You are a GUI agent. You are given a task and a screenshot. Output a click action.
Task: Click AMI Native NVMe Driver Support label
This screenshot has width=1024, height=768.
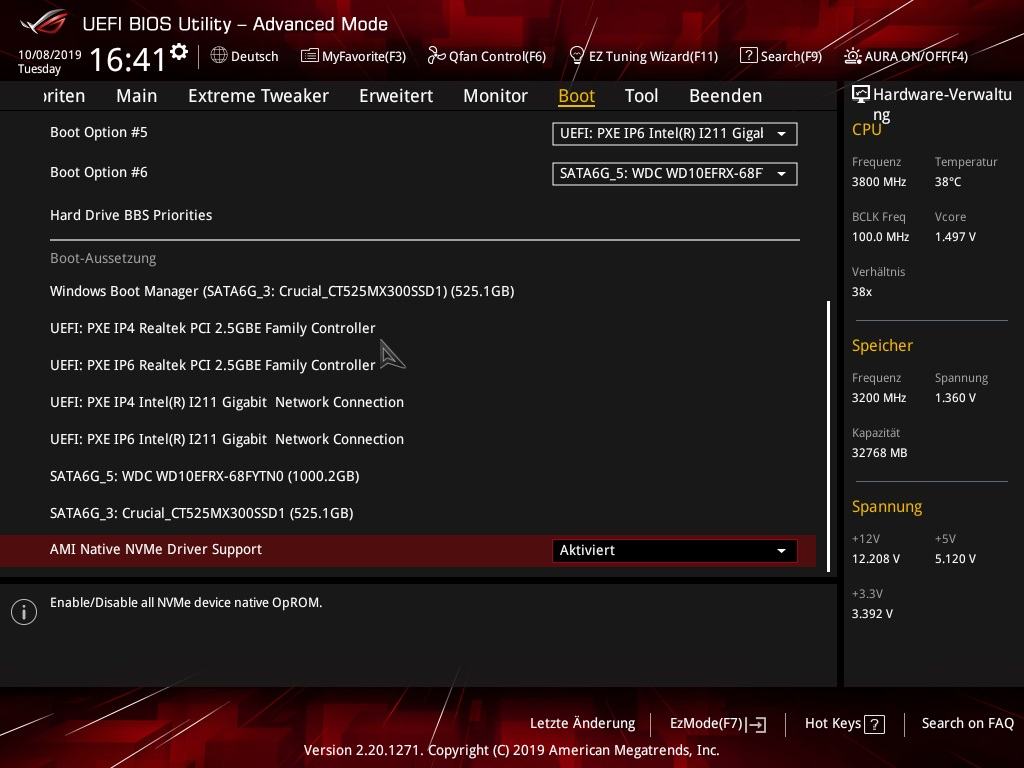click(x=156, y=550)
